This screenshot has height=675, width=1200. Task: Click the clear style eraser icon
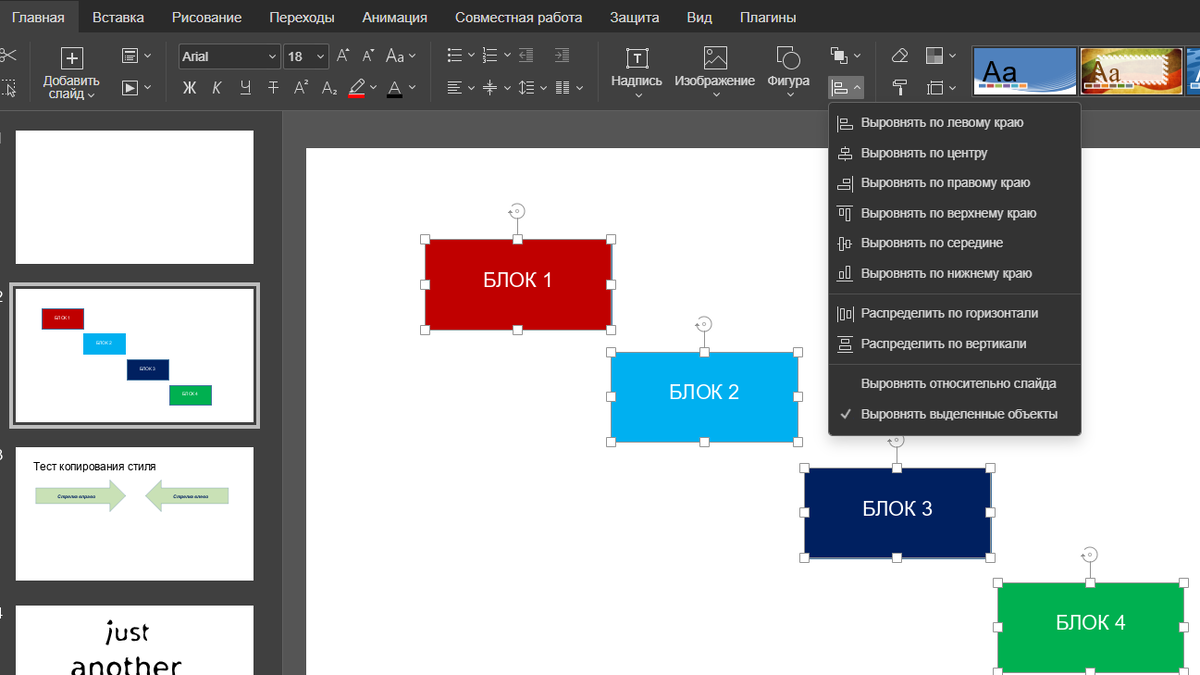point(899,56)
